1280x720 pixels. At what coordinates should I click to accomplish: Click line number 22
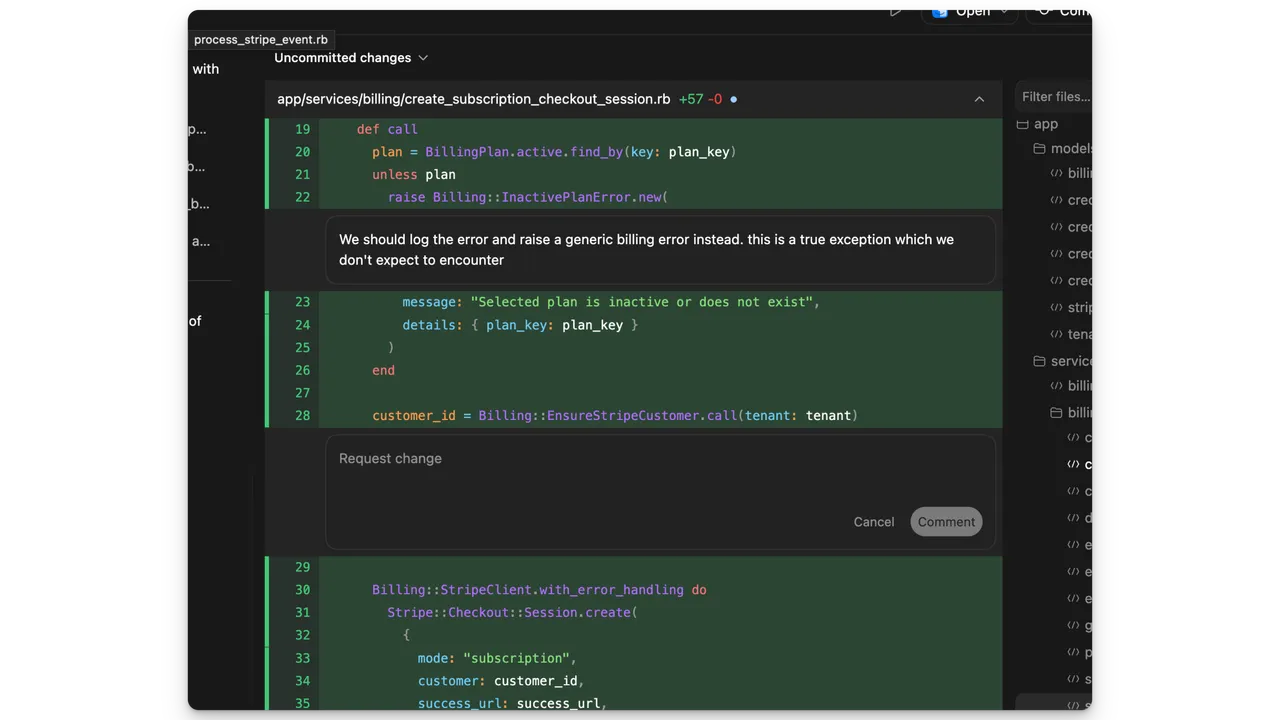pos(302,197)
